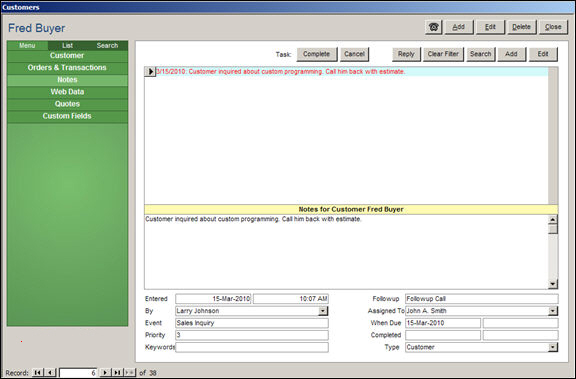The height and width of the screenshot is (379, 576).
Task: Click the top Edit customer button
Action: click(490, 27)
